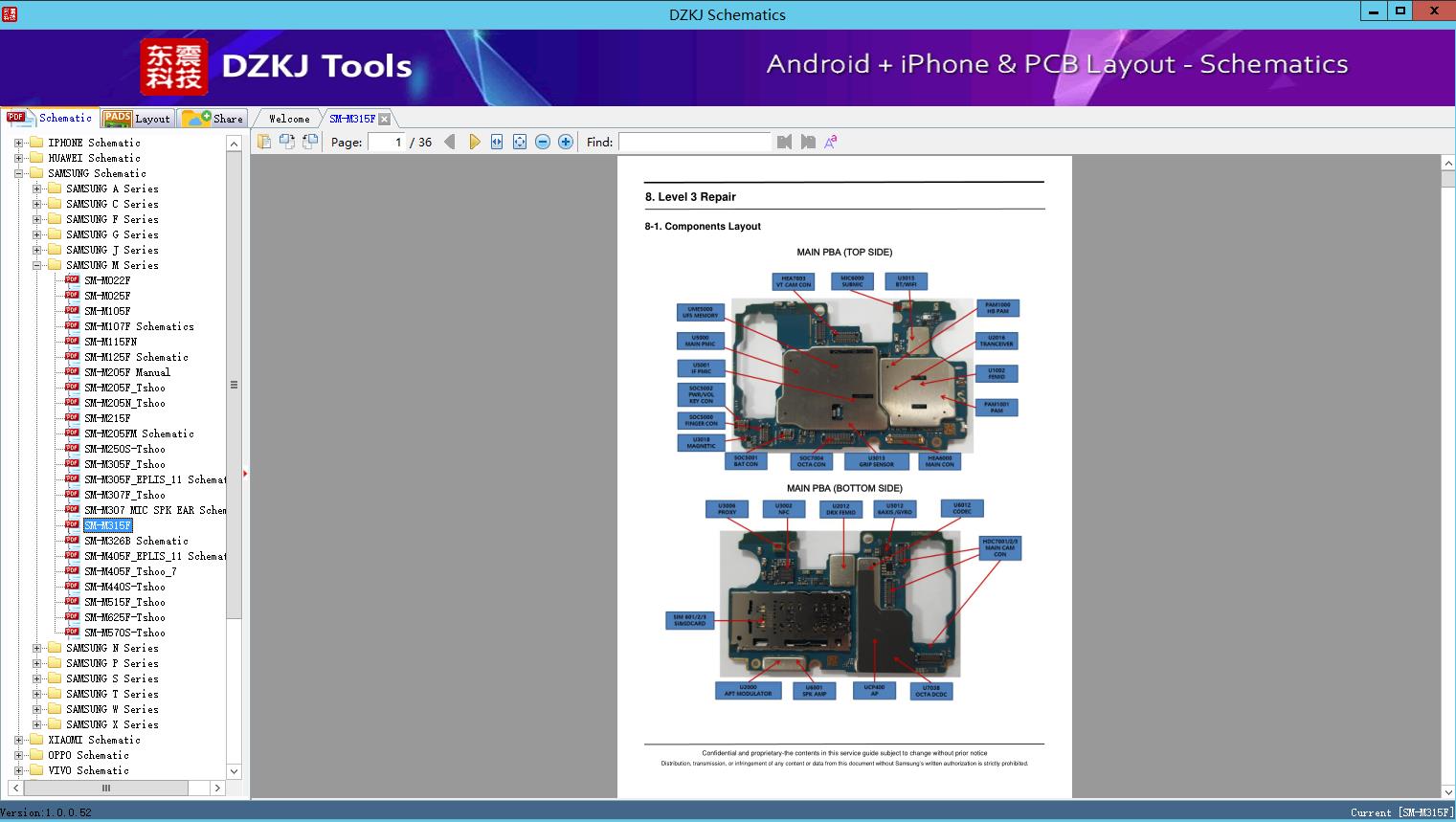Click the page number input field
Image resolution: width=1456 pixels, height=822 pixels.
(x=386, y=142)
